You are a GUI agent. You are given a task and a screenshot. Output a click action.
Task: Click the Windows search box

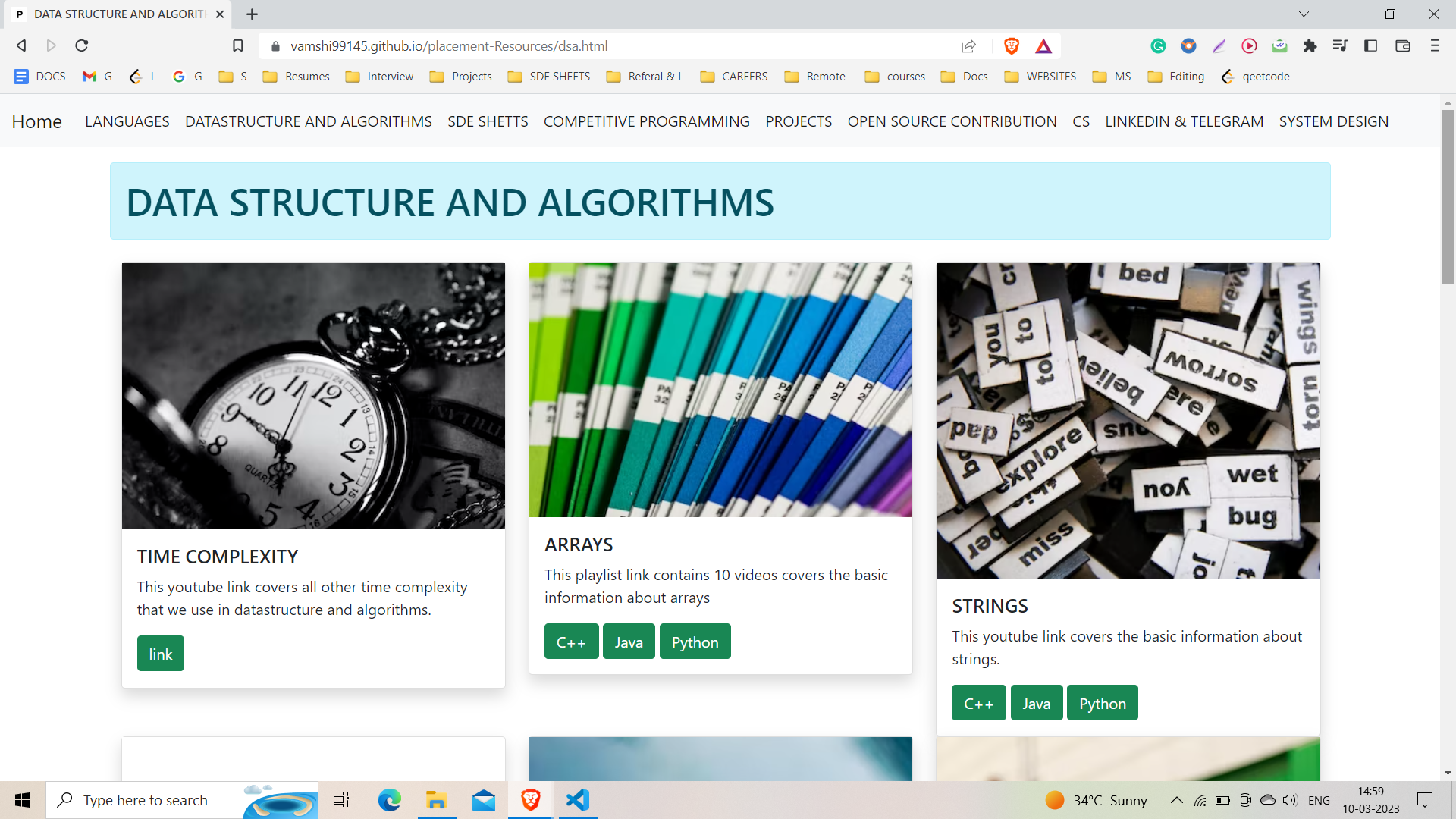click(x=182, y=800)
